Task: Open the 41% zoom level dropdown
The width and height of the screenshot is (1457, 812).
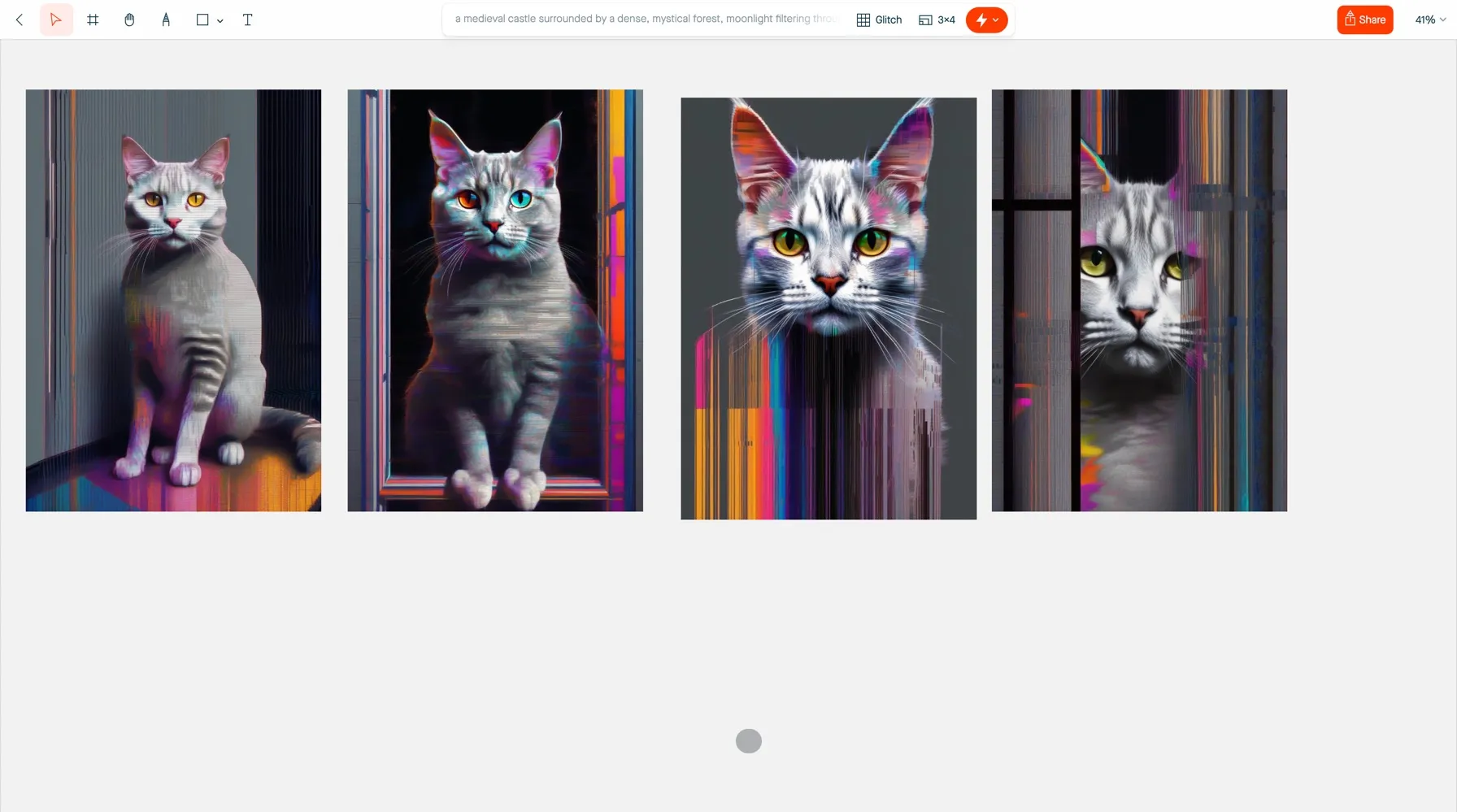Action: [1429, 20]
